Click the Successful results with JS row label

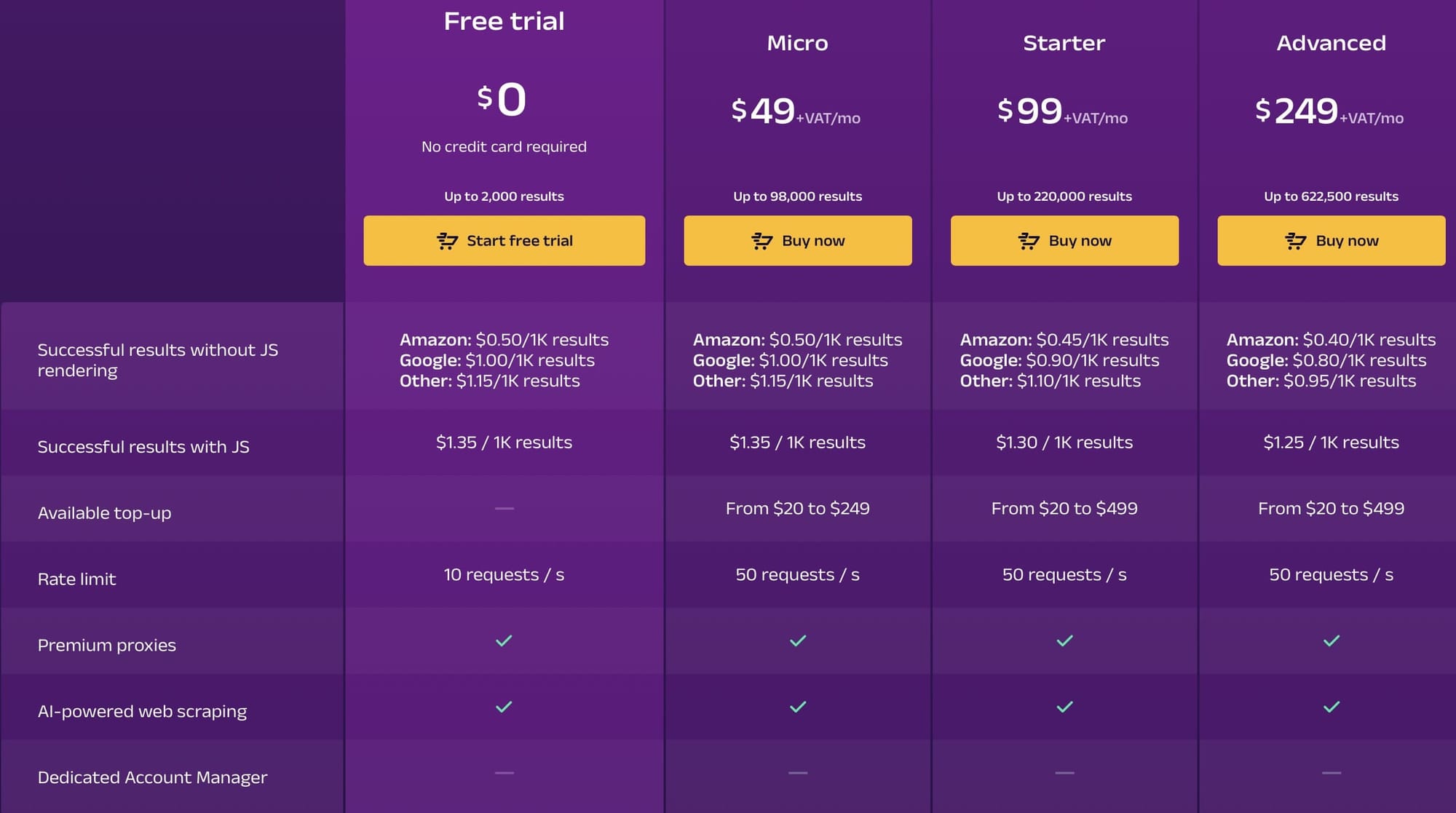click(144, 446)
